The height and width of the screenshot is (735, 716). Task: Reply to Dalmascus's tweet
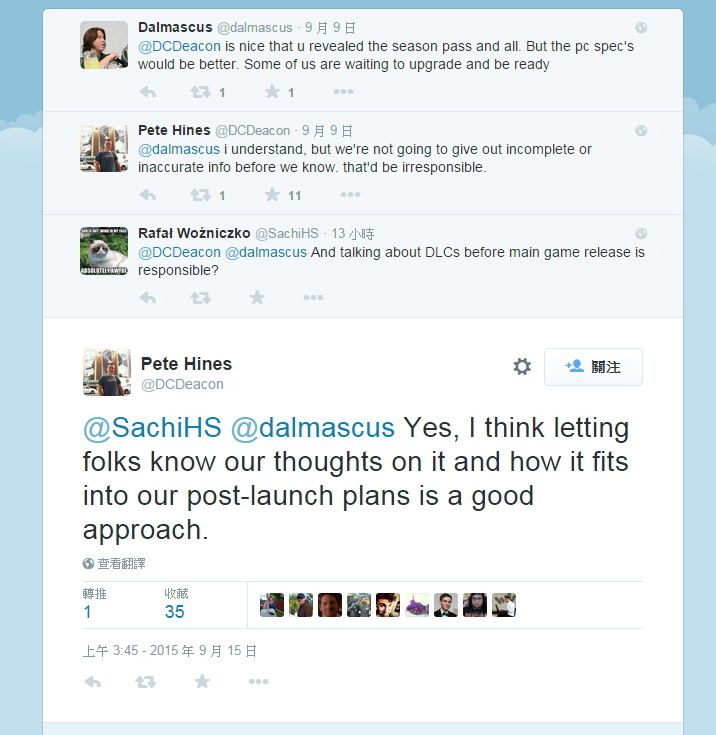tap(148, 92)
